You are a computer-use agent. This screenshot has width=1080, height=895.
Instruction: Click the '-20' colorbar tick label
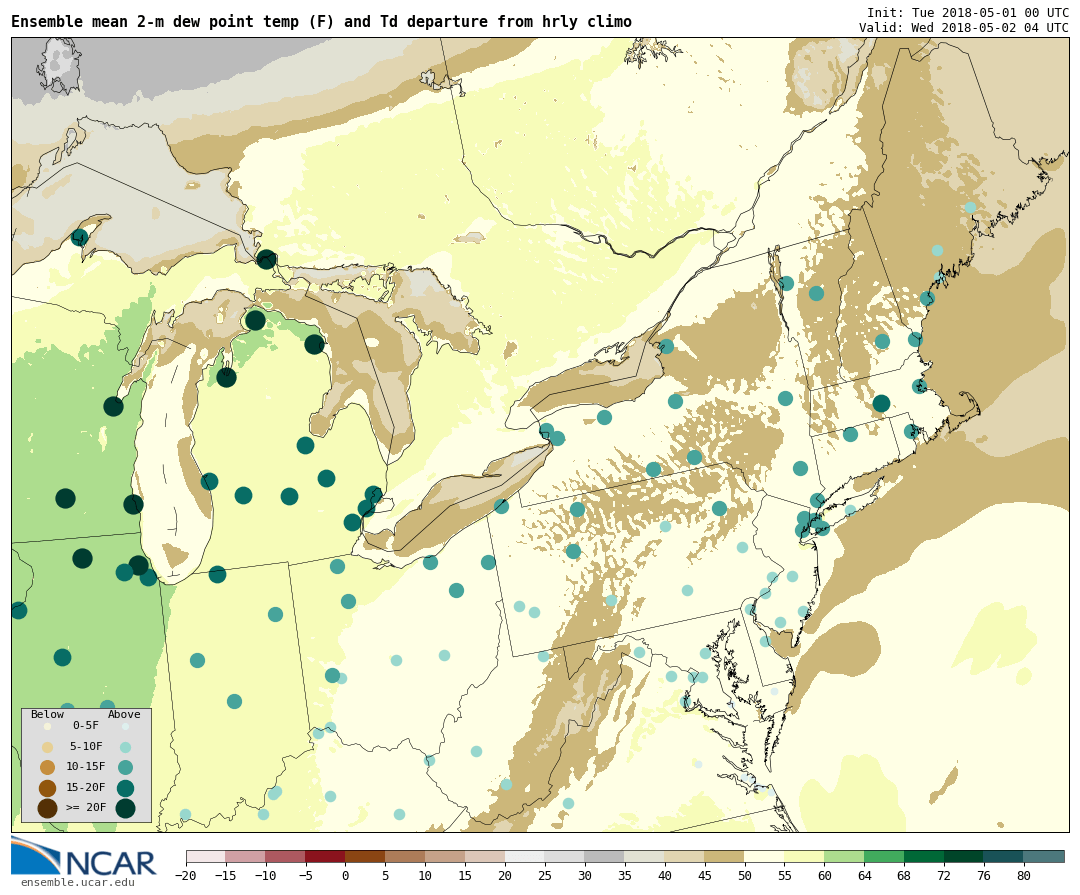pos(185,876)
